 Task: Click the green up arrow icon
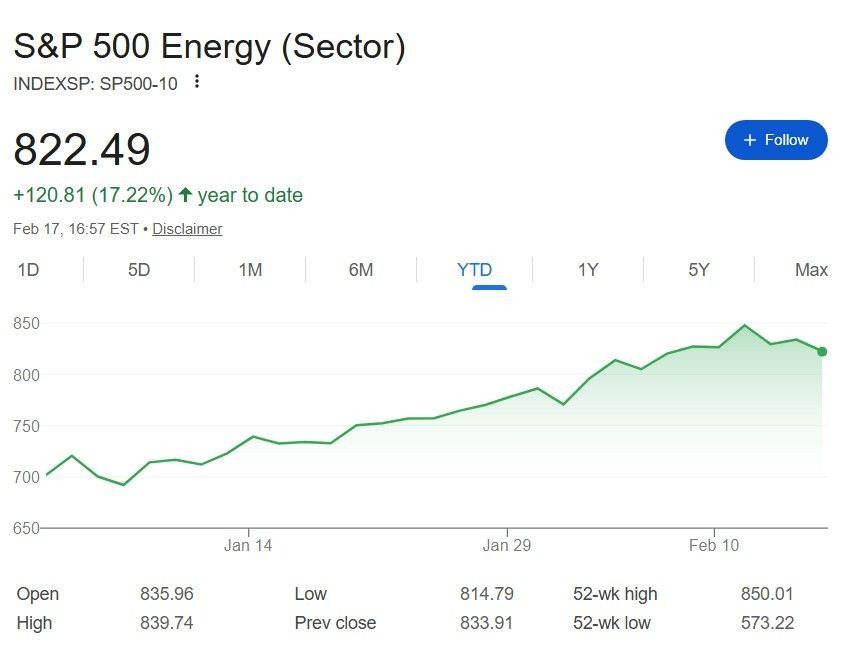click(x=185, y=195)
